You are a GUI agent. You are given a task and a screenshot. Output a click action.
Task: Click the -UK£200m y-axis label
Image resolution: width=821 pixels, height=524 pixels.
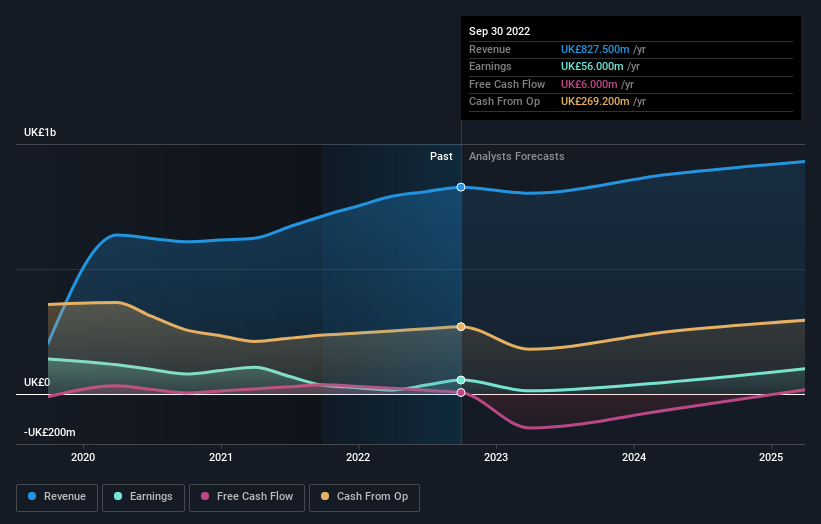pos(50,432)
